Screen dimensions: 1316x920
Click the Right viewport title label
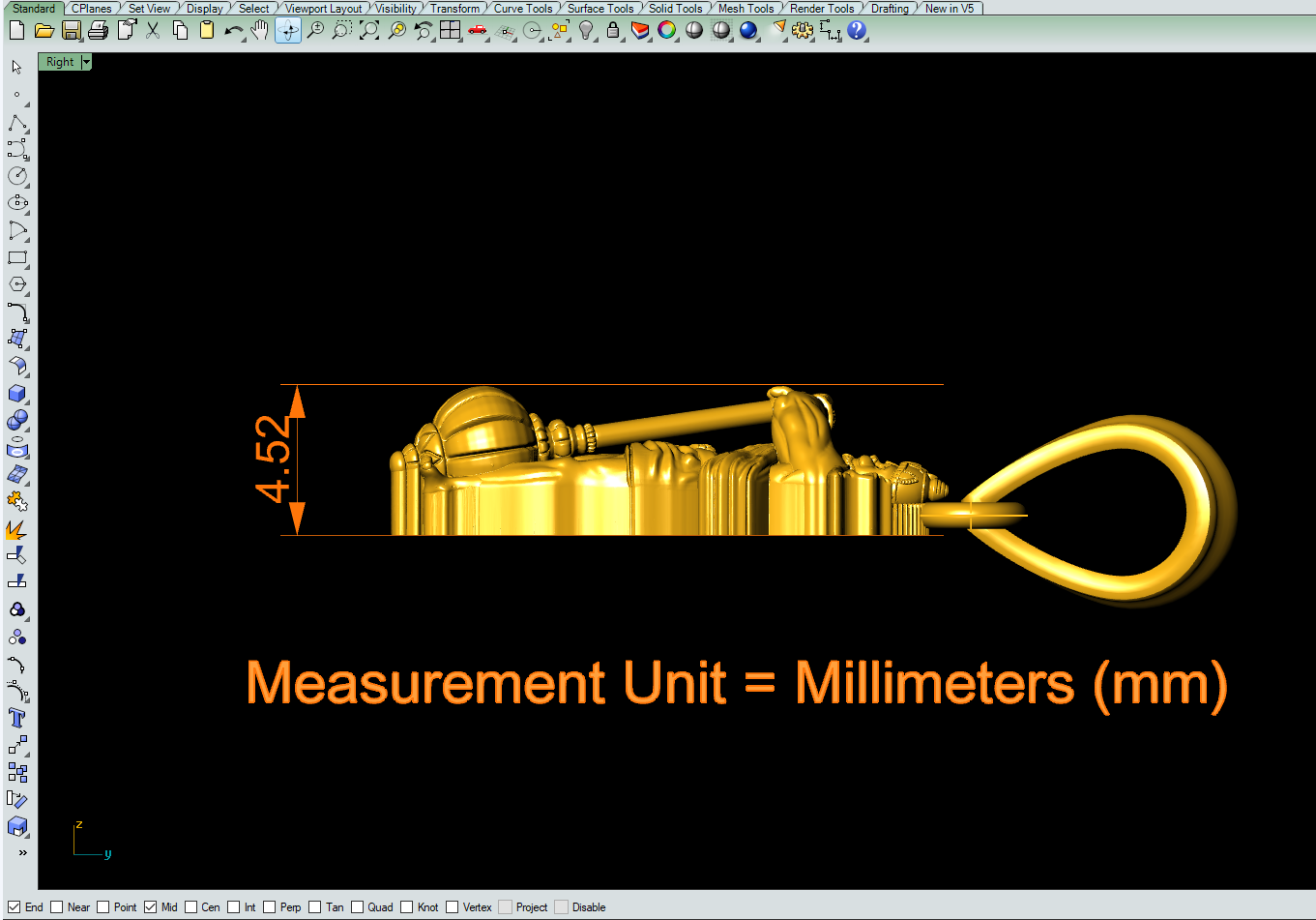[60, 62]
